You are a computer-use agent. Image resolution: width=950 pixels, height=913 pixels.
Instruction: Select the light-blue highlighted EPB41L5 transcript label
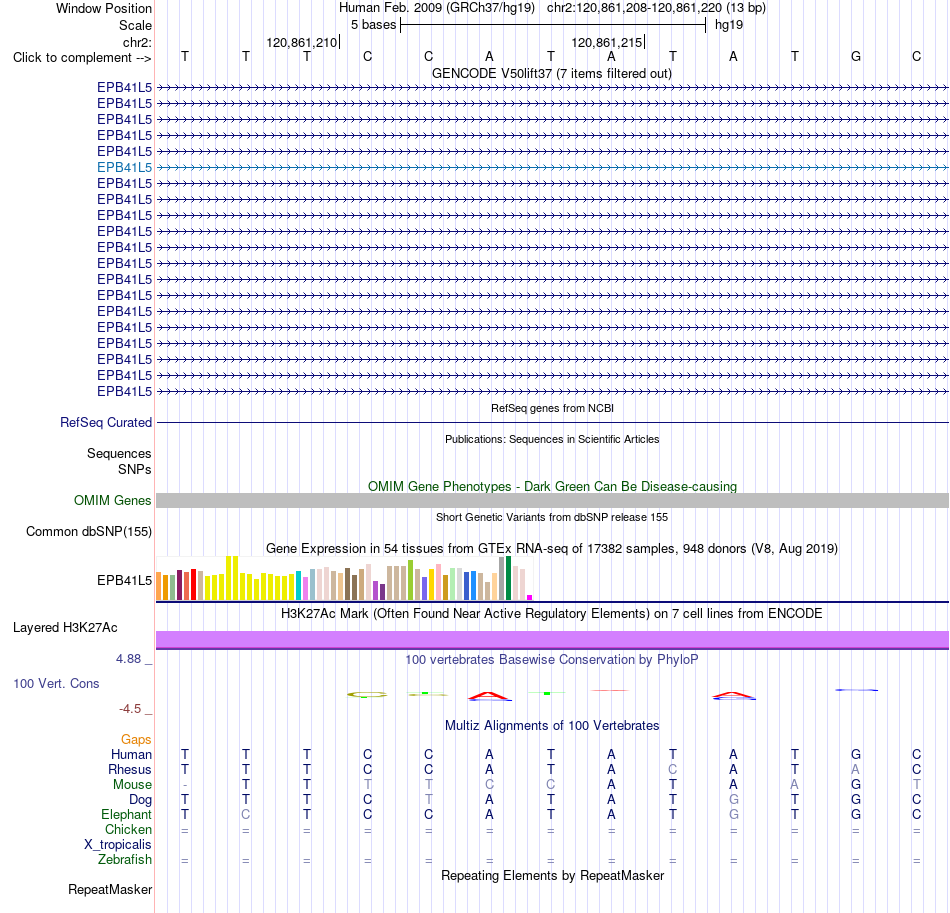click(124, 167)
